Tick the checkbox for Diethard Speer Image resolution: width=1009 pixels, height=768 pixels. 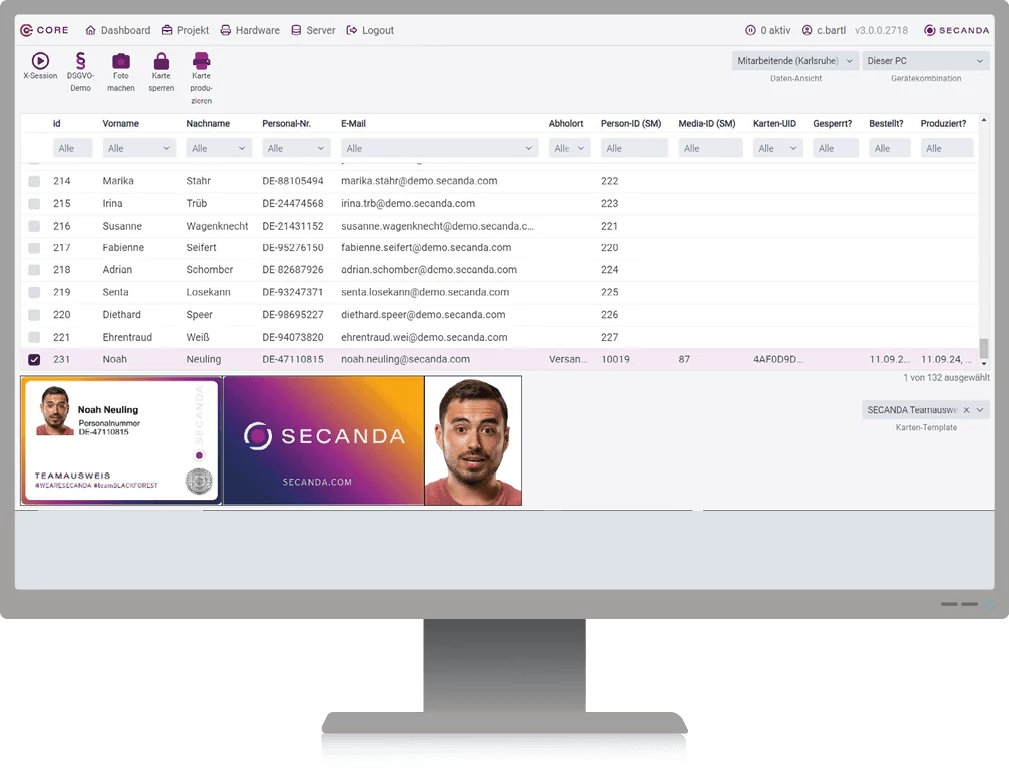(34, 315)
